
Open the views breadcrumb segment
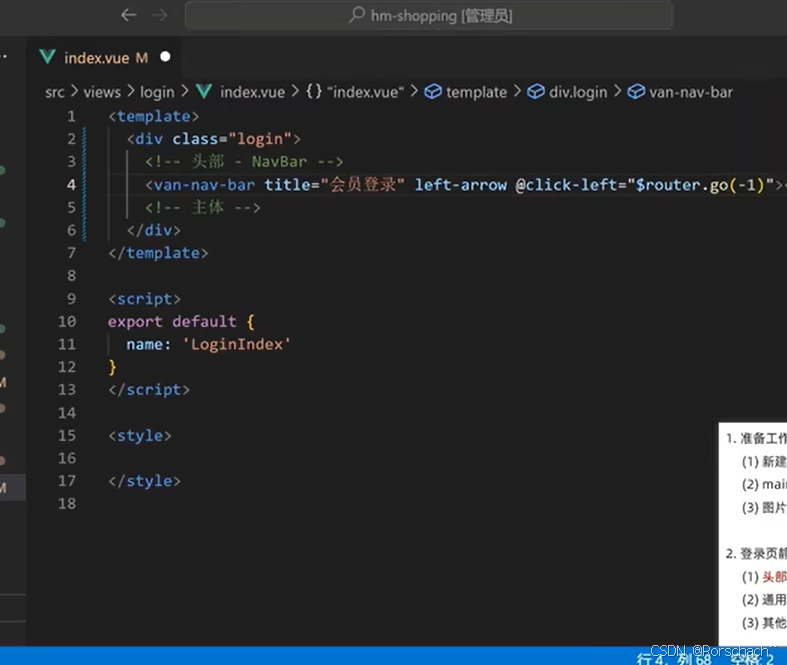102,92
